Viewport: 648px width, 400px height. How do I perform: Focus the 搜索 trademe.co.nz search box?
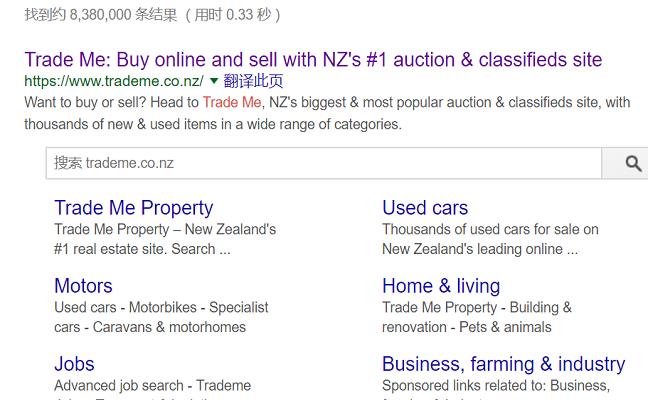(x=323, y=163)
